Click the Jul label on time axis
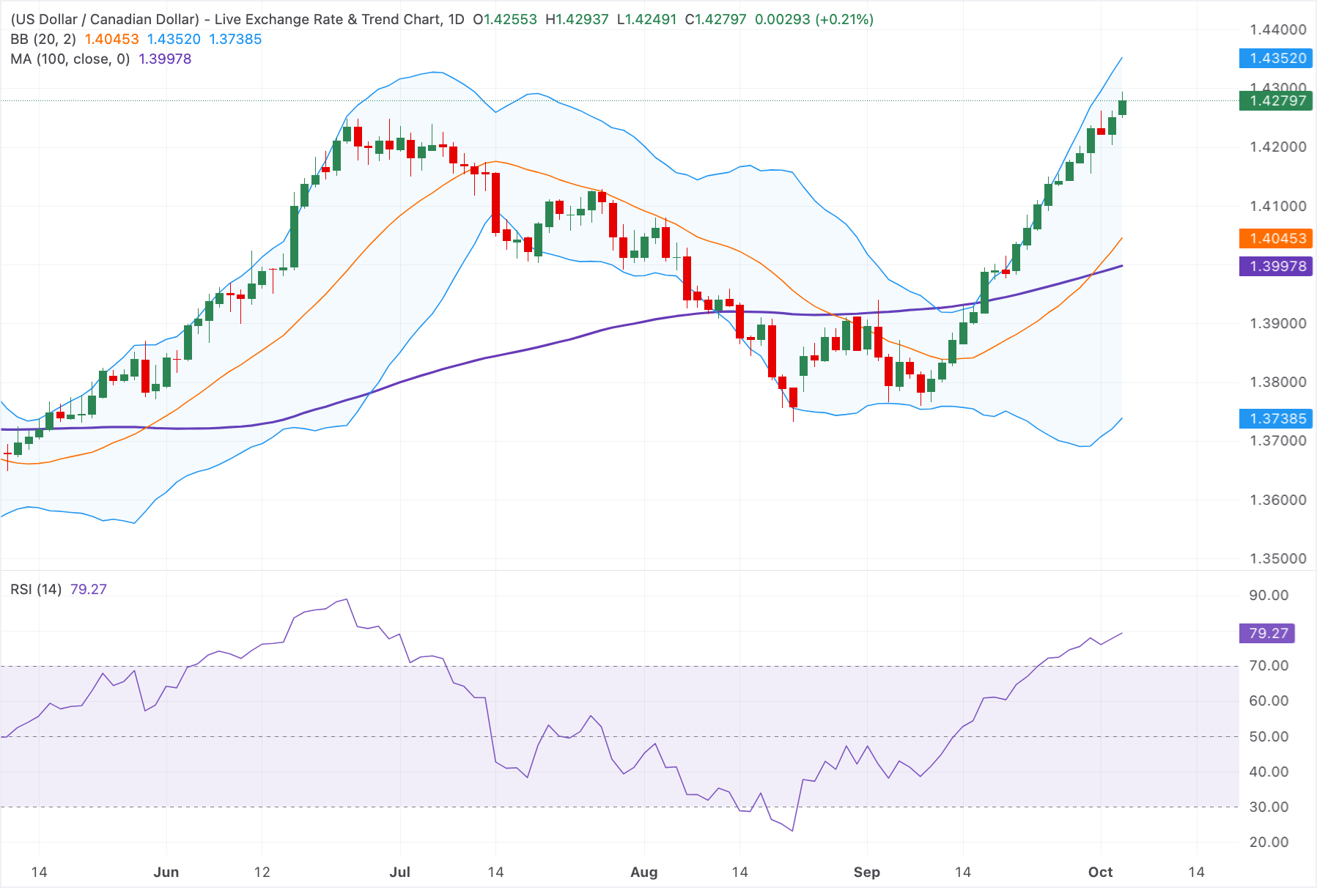Image resolution: width=1317 pixels, height=896 pixels. coord(399,872)
